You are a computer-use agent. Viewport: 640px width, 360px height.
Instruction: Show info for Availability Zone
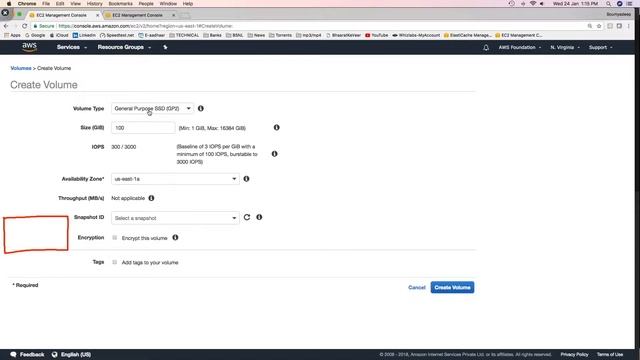pyautogui.click(x=247, y=179)
